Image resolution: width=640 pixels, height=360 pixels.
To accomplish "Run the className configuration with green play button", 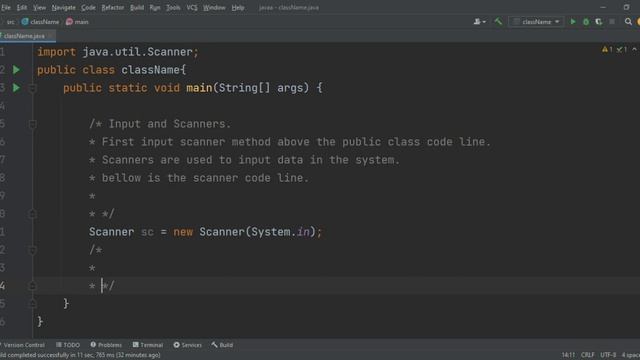I will click(x=573, y=22).
